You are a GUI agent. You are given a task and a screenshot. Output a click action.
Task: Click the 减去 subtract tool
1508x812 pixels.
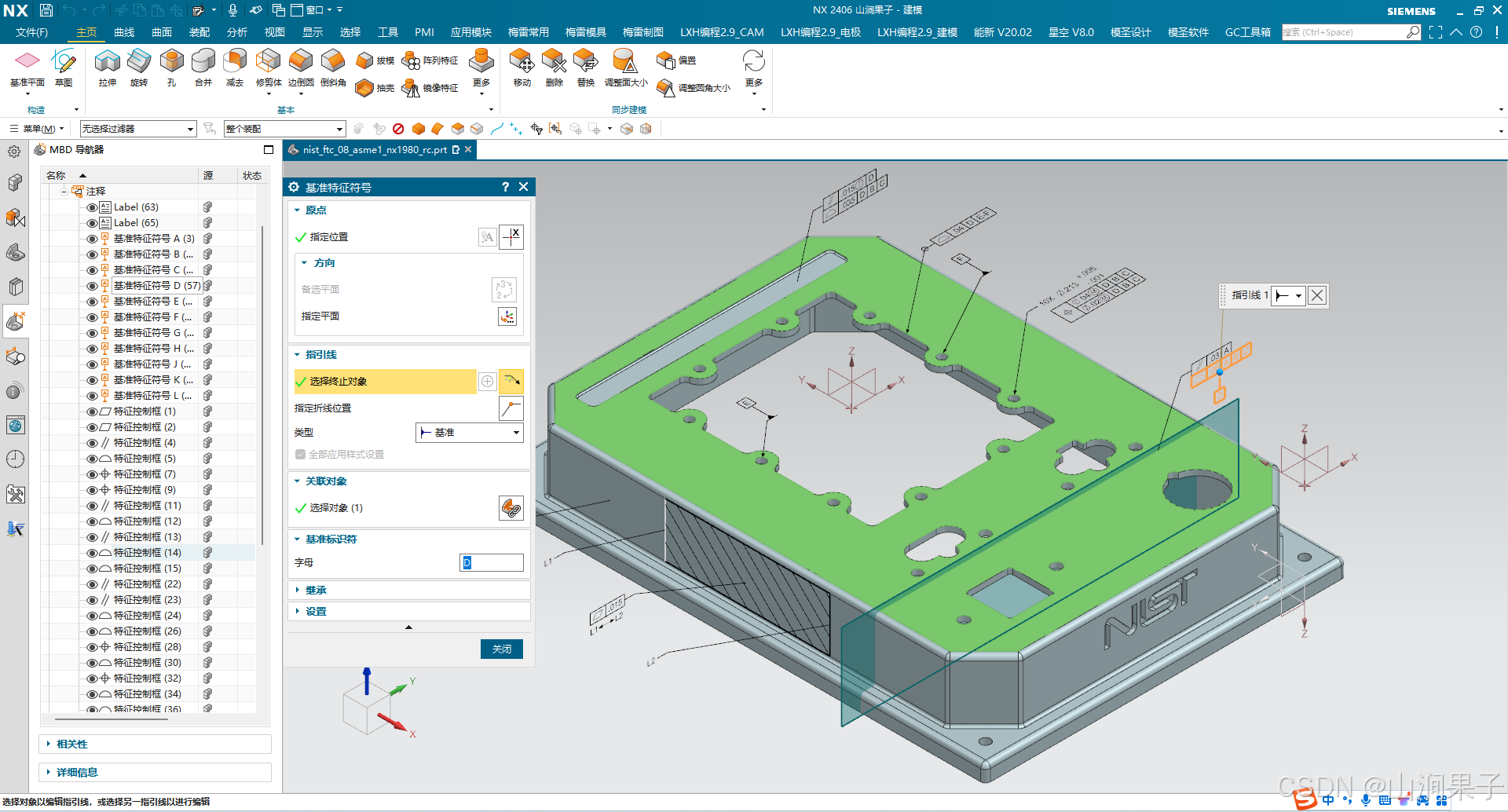(x=235, y=68)
